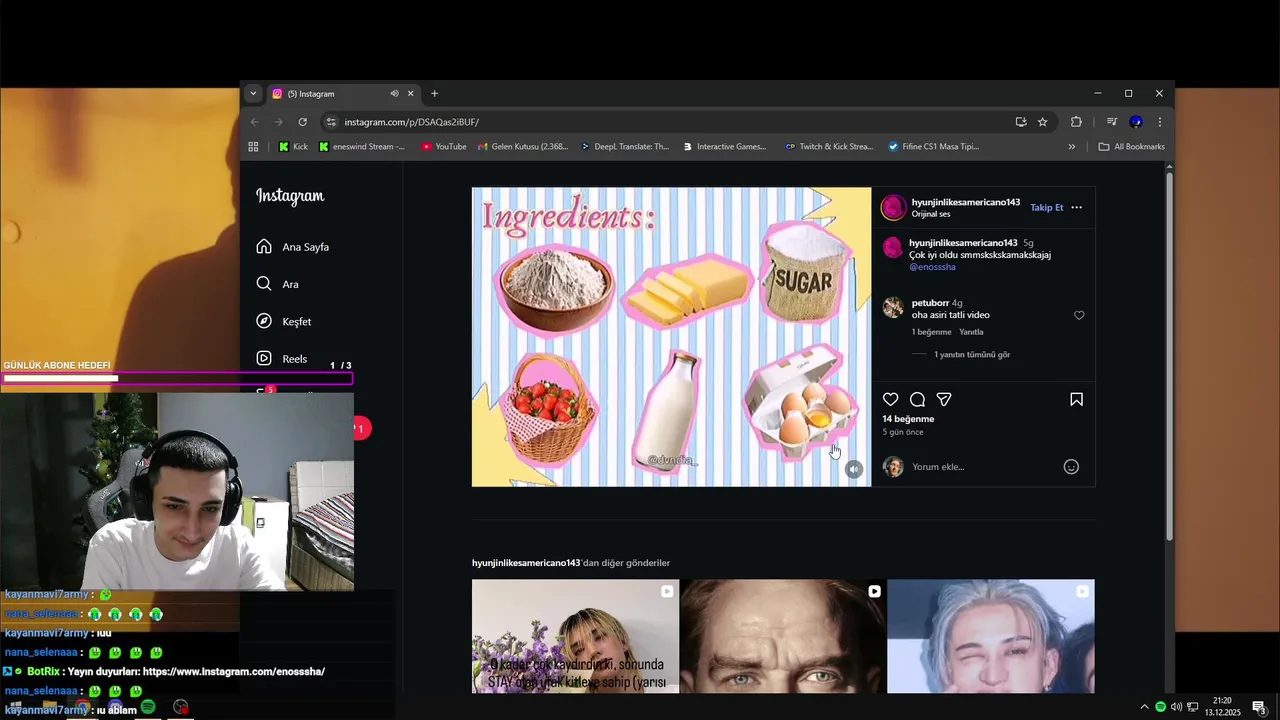The width and height of the screenshot is (1280, 720).
Task: Open the purple flowers post thumbnail
Action: tap(575, 636)
